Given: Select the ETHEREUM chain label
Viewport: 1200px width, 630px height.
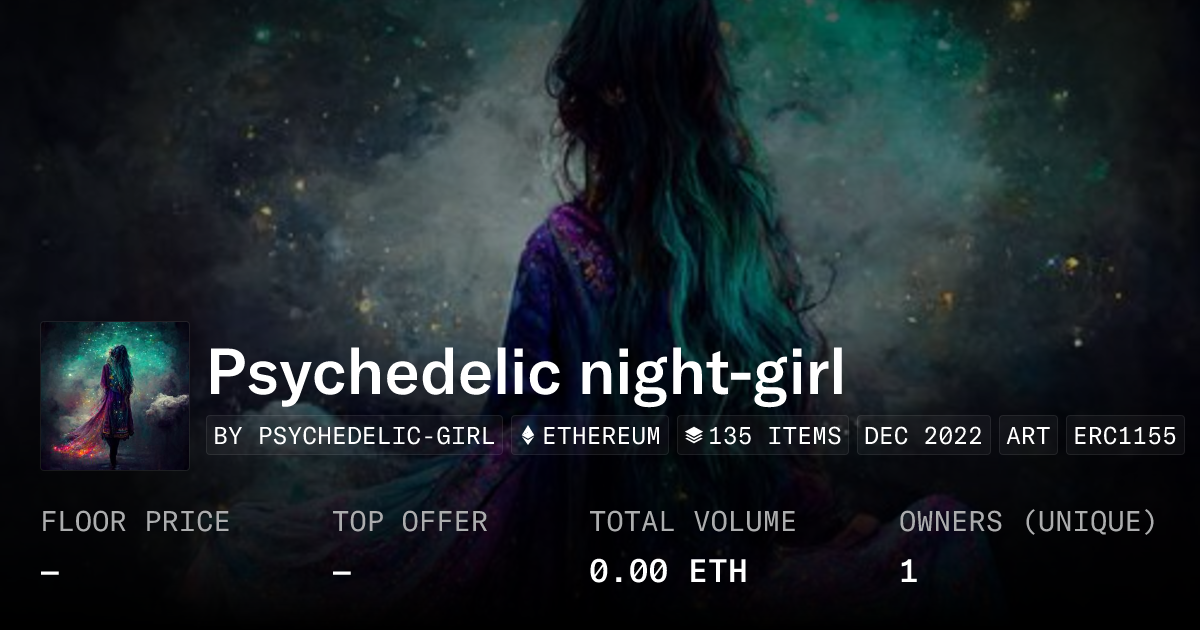Looking at the screenshot, I should click(x=601, y=436).
